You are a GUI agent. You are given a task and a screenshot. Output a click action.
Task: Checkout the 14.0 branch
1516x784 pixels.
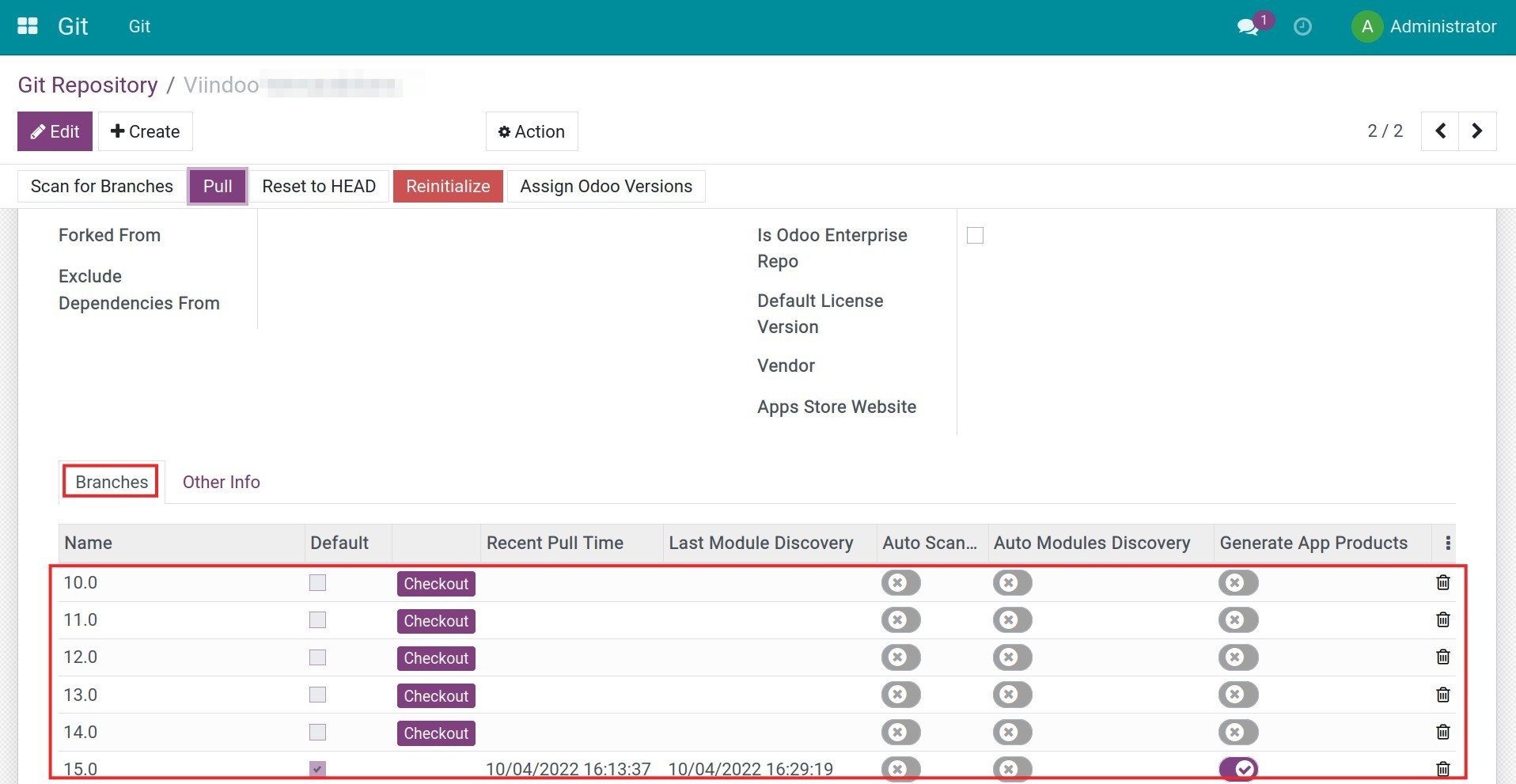[x=436, y=733]
